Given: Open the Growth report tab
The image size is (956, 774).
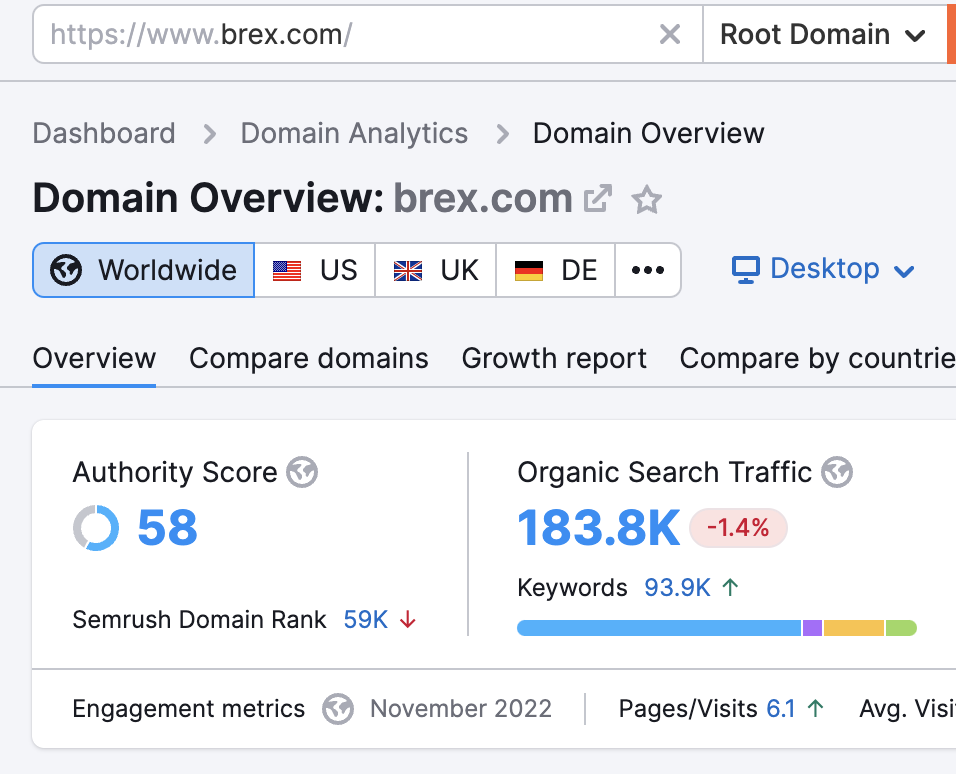Looking at the screenshot, I should pos(554,358).
